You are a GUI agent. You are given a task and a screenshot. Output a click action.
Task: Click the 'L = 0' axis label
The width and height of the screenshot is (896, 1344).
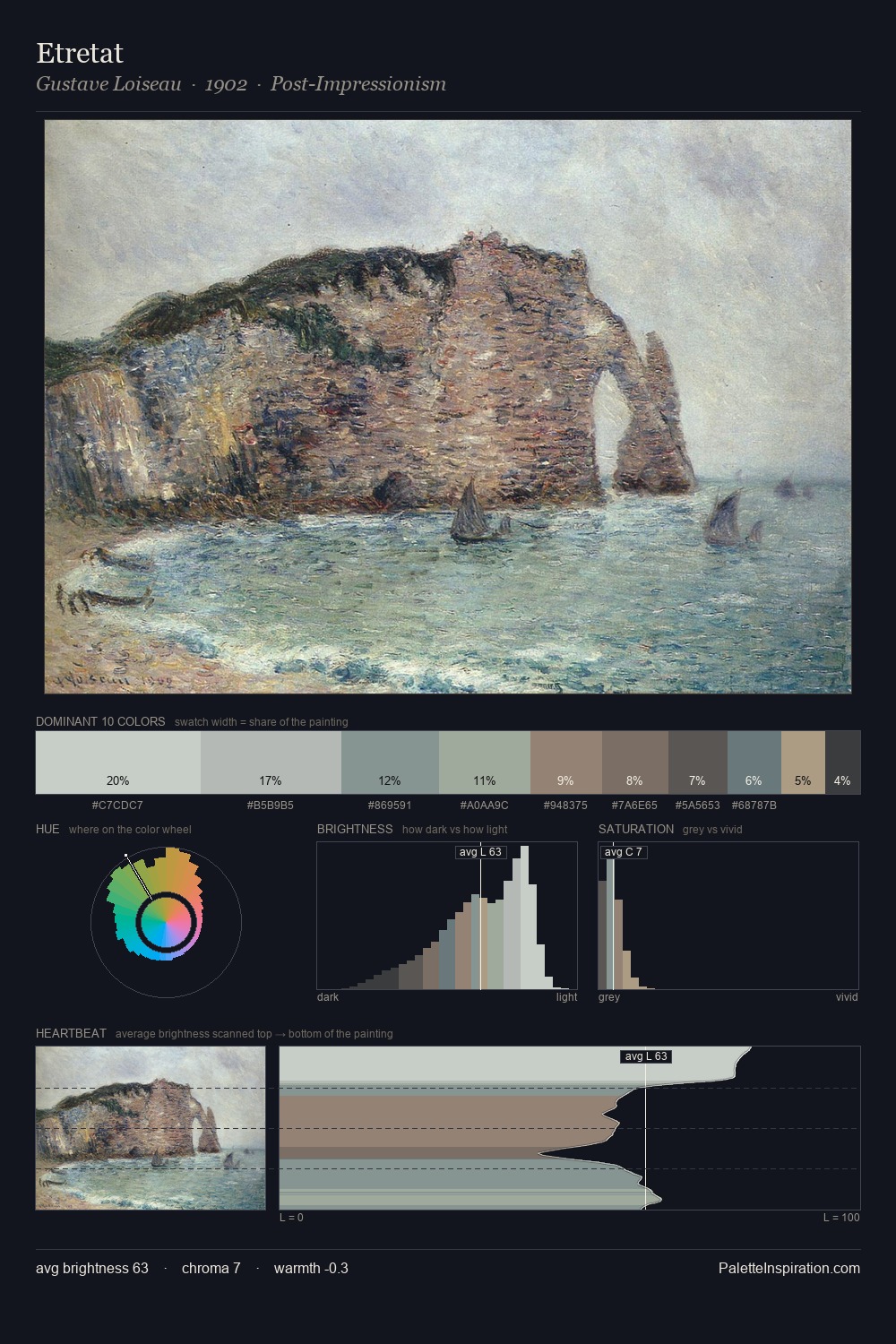pyautogui.click(x=291, y=1218)
